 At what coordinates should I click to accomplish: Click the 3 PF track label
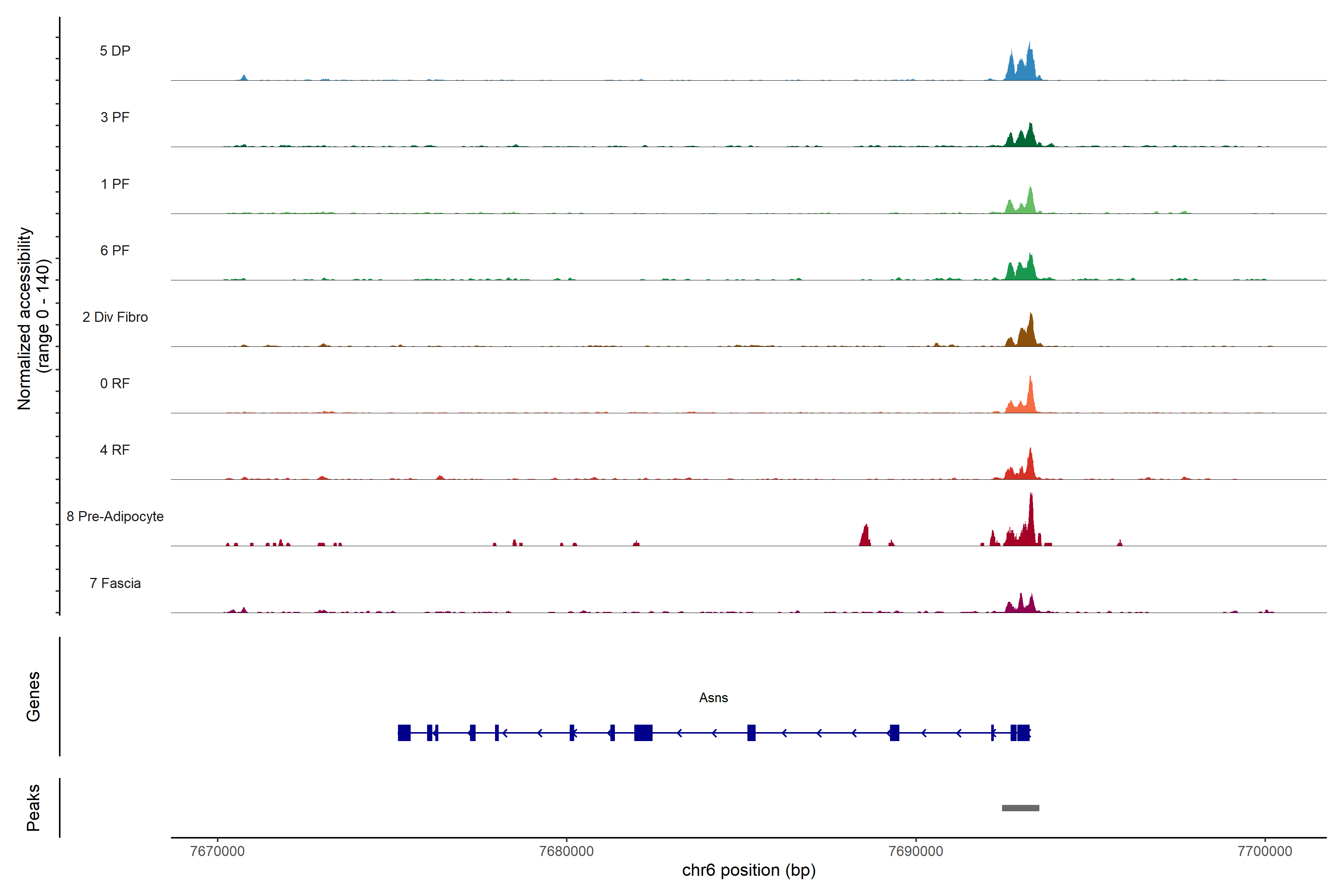coord(115,117)
